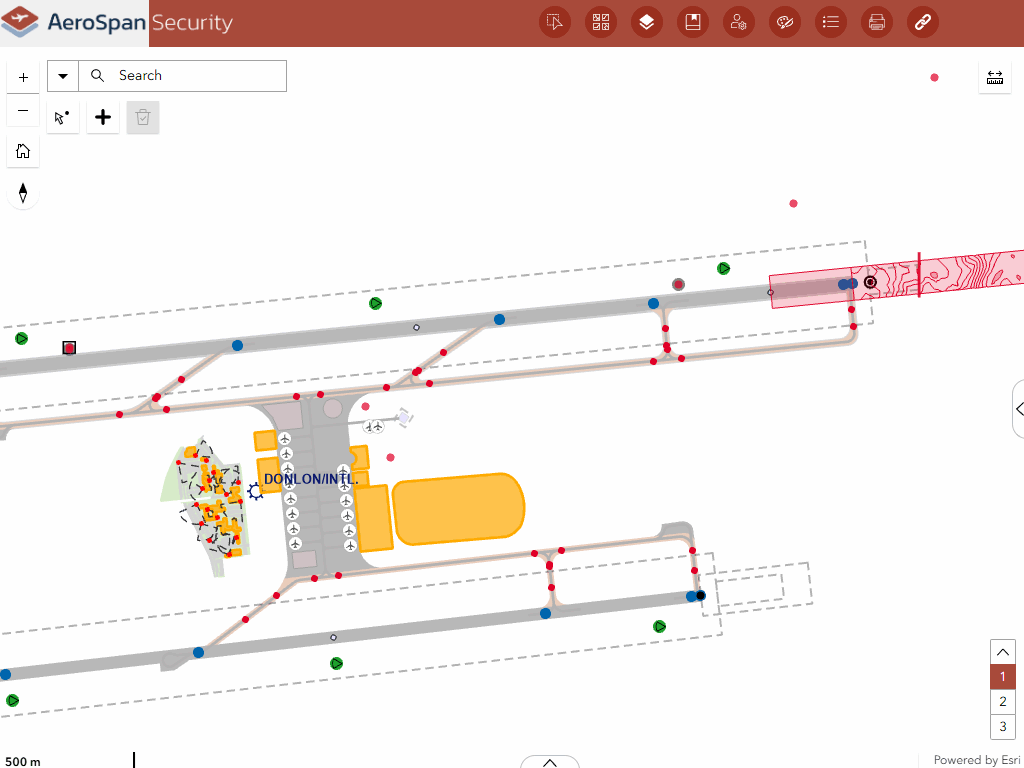Click the black bullseye marker in pink zone
Image resolution: width=1024 pixels, height=768 pixels.
(x=870, y=282)
